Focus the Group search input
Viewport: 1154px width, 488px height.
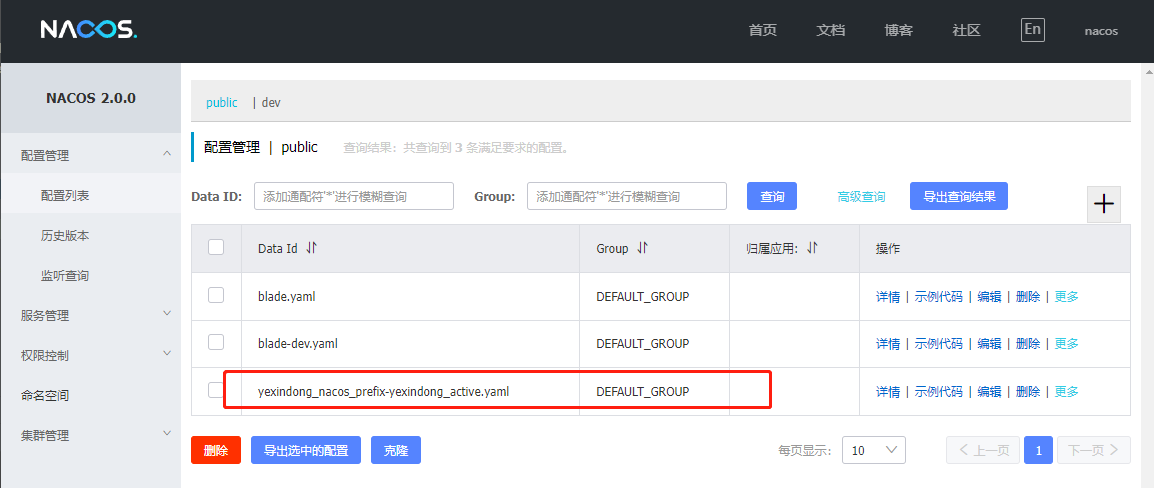pos(627,197)
